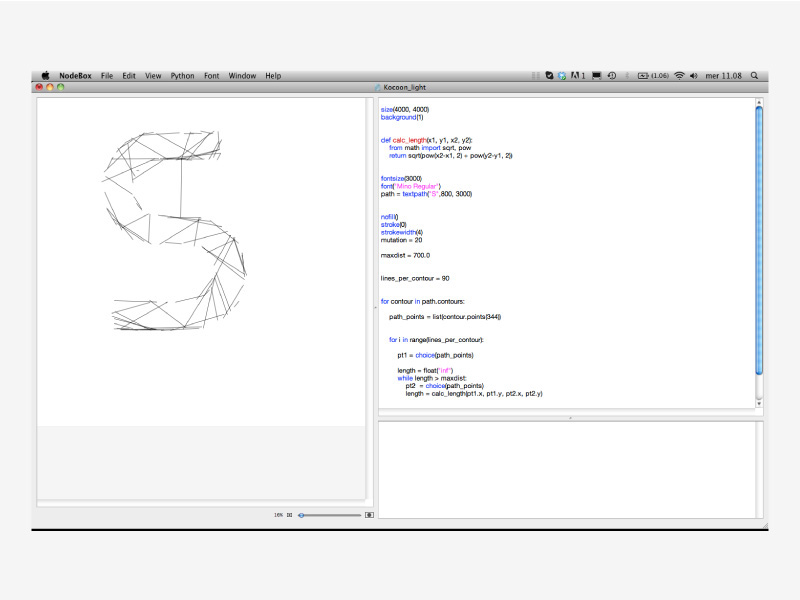Open the Window menu
This screenshot has height=600, width=800.
[242, 76]
